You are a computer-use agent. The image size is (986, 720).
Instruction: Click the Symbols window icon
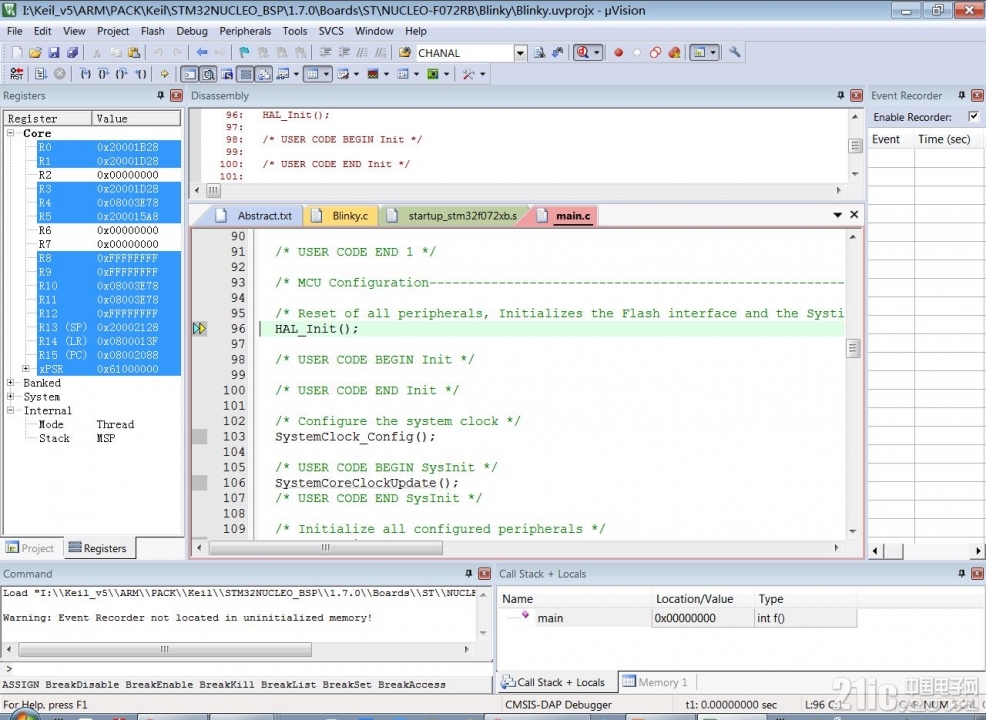(x=227, y=74)
